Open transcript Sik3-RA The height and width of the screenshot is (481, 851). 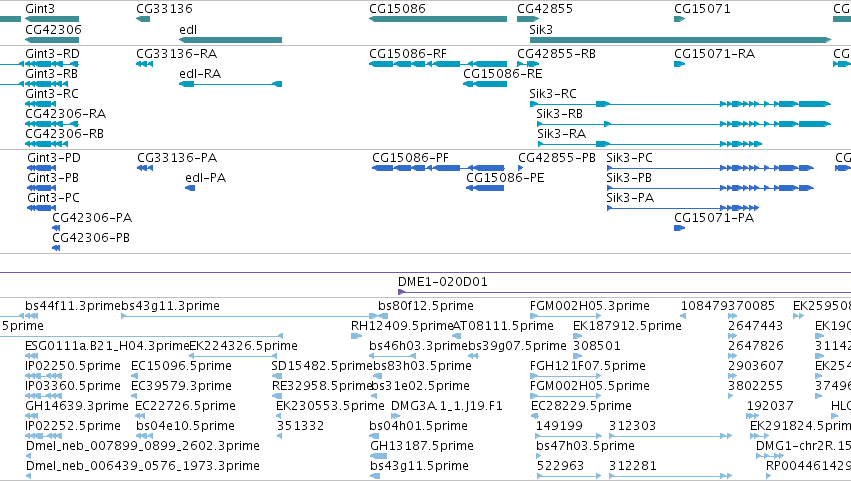click(561, 134)
